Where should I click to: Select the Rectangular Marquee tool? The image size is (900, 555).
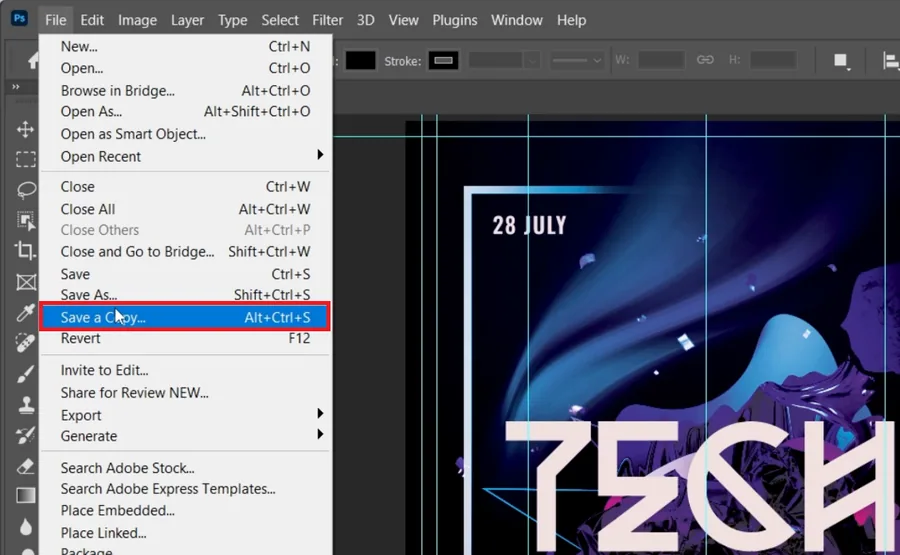25,159
